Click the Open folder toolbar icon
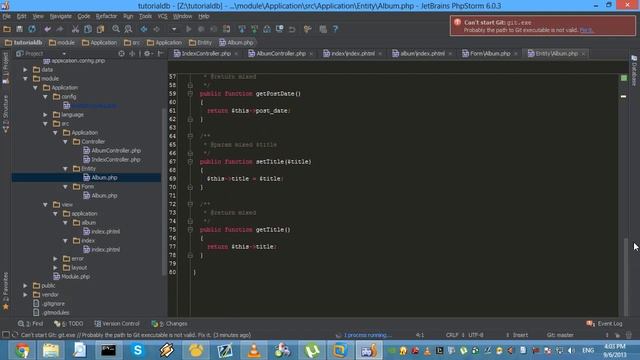The height and width of the screenshot is (360, 640). pyautogui.click(x=7, y=29)
